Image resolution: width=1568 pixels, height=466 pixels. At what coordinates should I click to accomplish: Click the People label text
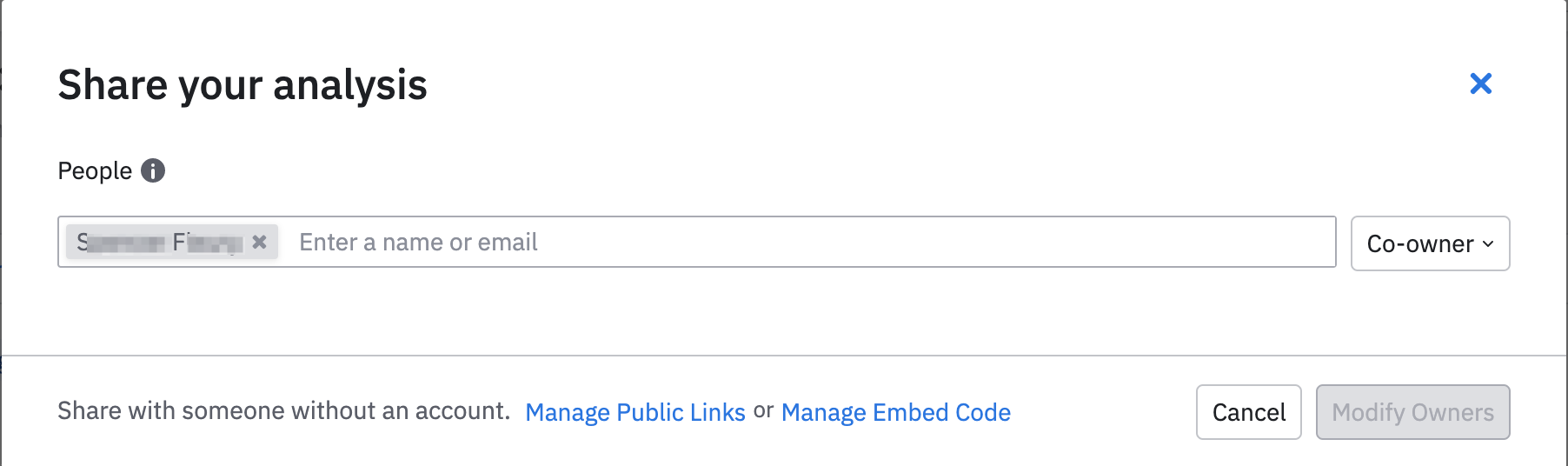(x=95, y=170)
